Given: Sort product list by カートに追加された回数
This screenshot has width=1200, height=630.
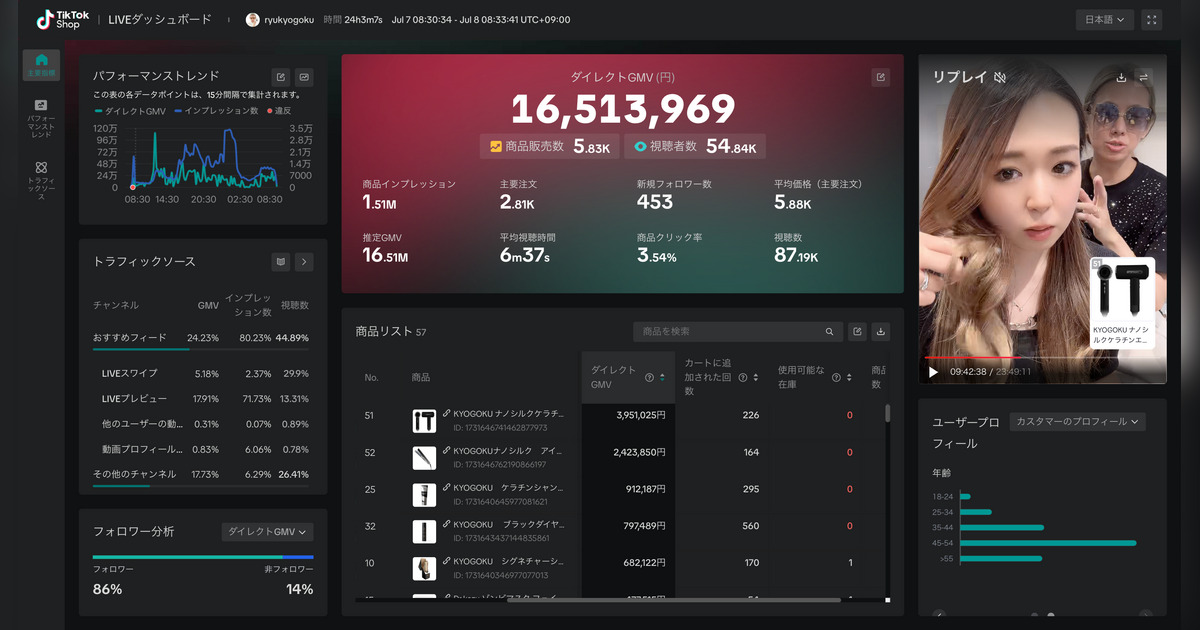Looking at the screenshot, I should click(x=756, y=378).
